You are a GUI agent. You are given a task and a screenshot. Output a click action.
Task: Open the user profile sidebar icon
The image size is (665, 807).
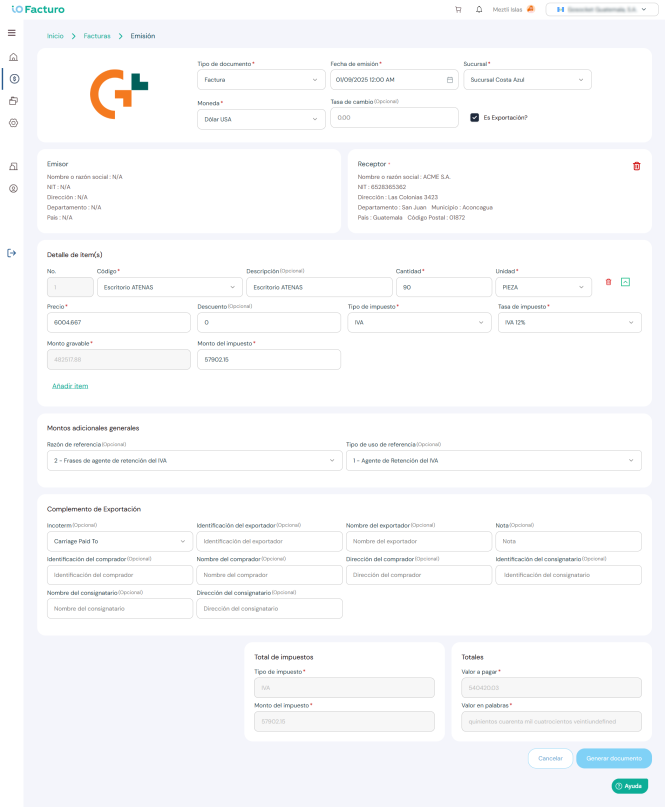click(13, 188)
